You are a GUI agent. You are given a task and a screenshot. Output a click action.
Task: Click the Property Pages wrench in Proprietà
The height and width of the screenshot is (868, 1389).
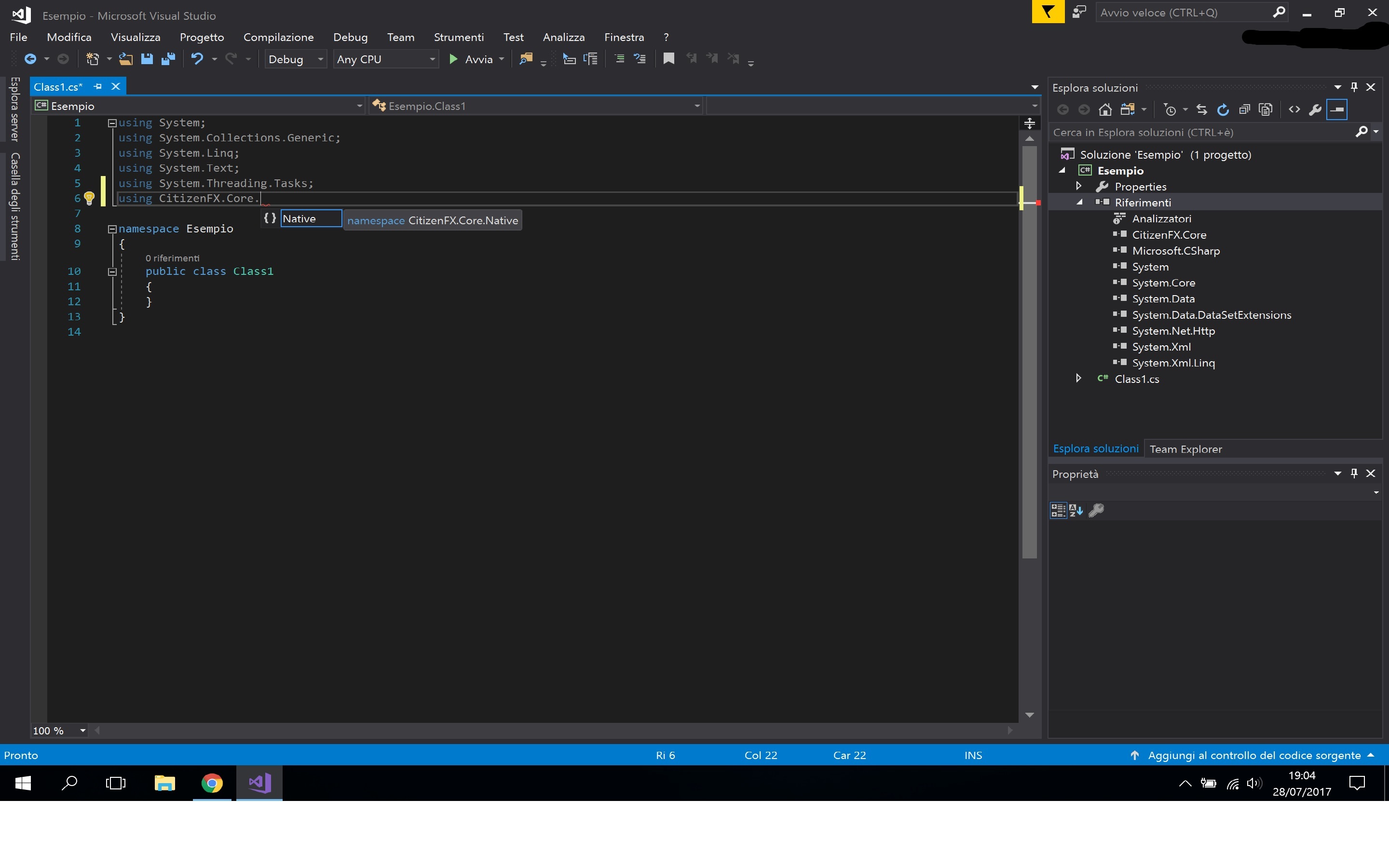(1096, 510)
